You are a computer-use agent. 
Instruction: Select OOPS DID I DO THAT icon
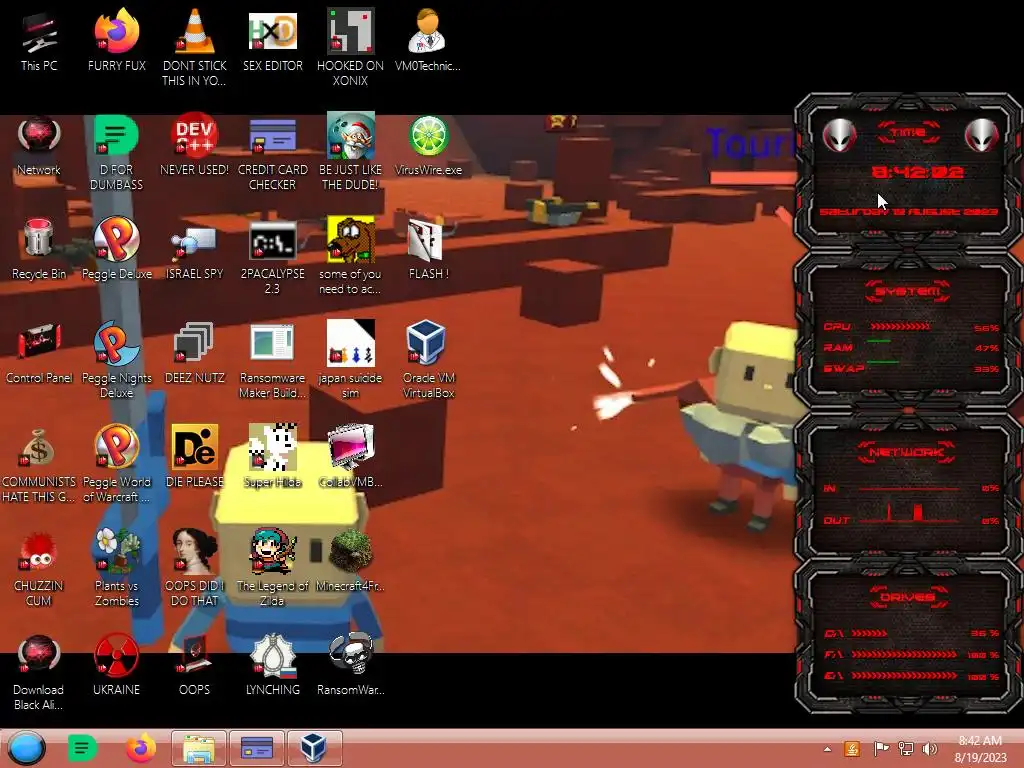tap(195, 568)
